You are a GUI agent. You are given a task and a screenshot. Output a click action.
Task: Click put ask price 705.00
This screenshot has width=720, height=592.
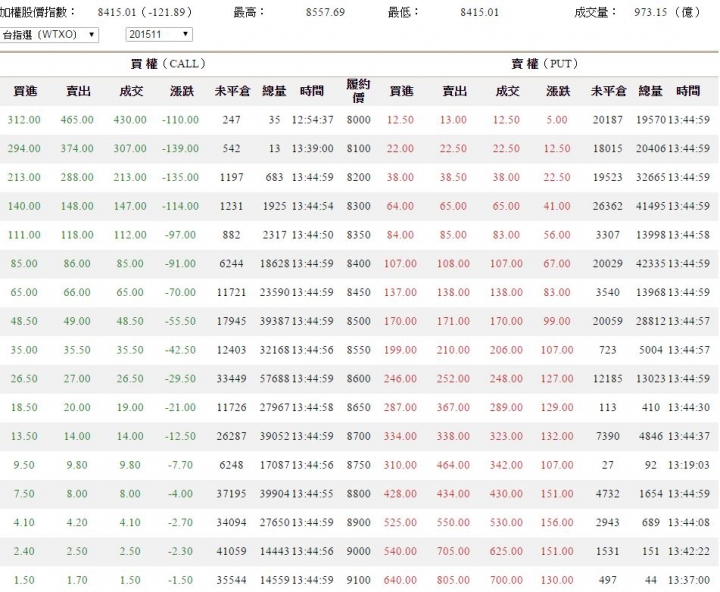(x=453, y=551)
